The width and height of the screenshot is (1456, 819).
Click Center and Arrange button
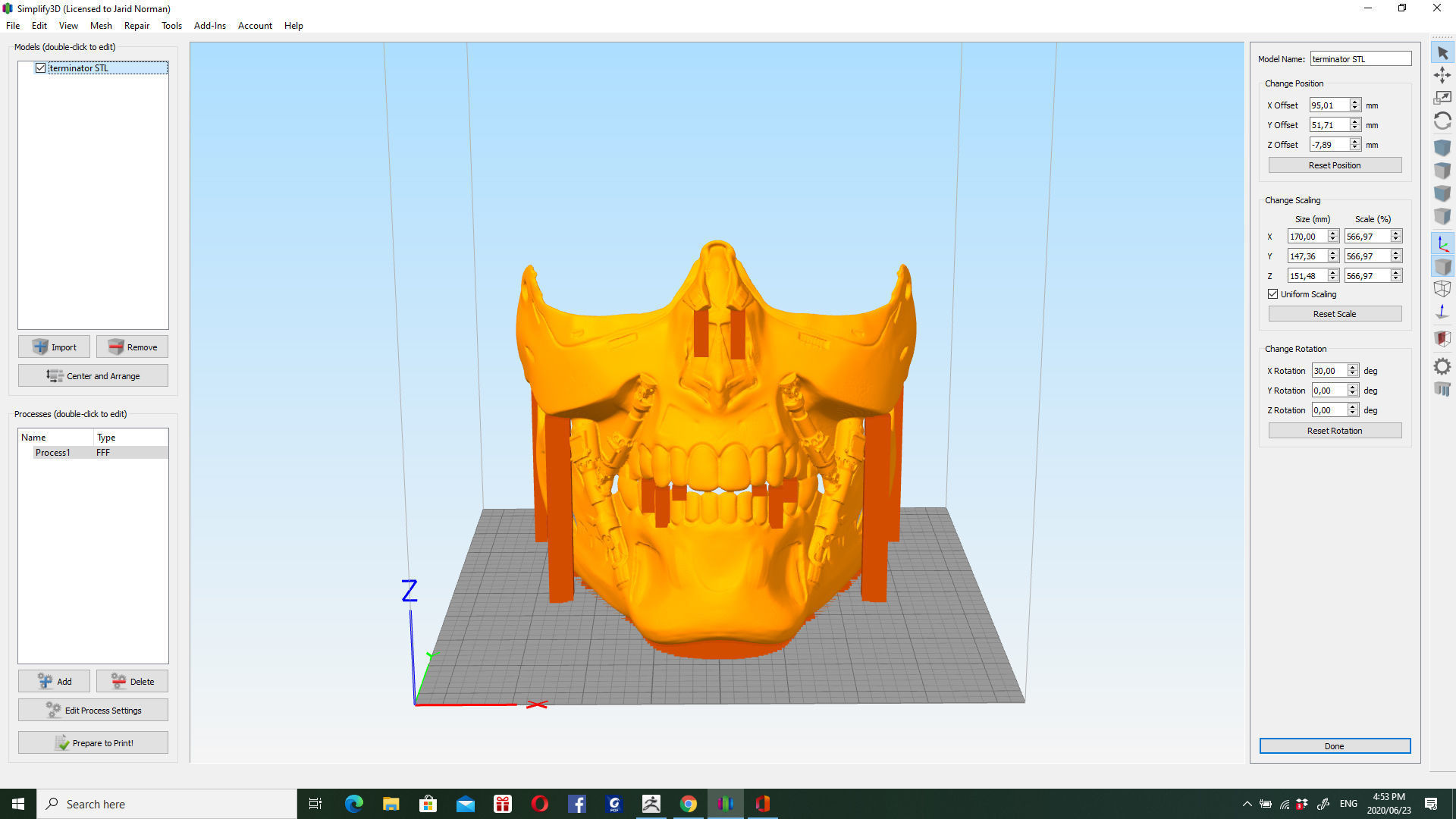(x=93, y=376)
